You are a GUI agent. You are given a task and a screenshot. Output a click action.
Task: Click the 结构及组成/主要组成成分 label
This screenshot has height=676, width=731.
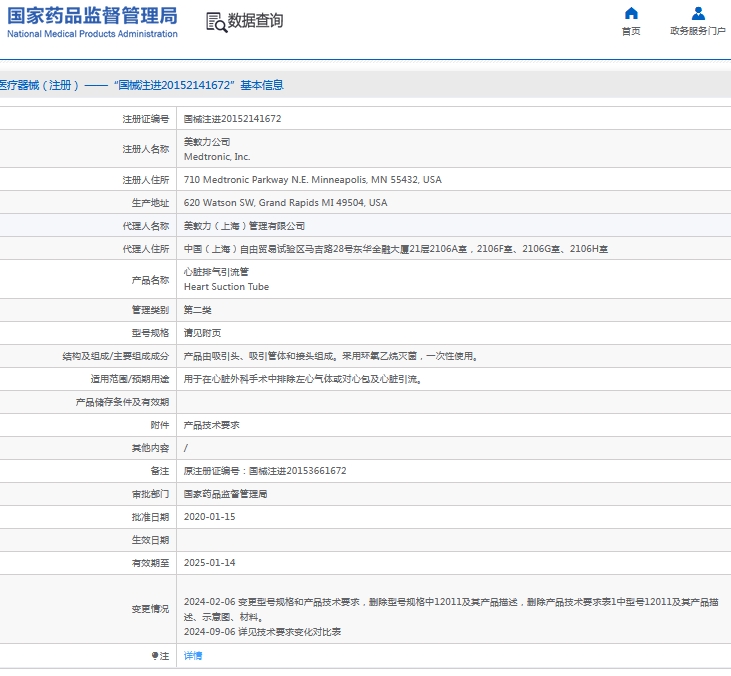116,356
